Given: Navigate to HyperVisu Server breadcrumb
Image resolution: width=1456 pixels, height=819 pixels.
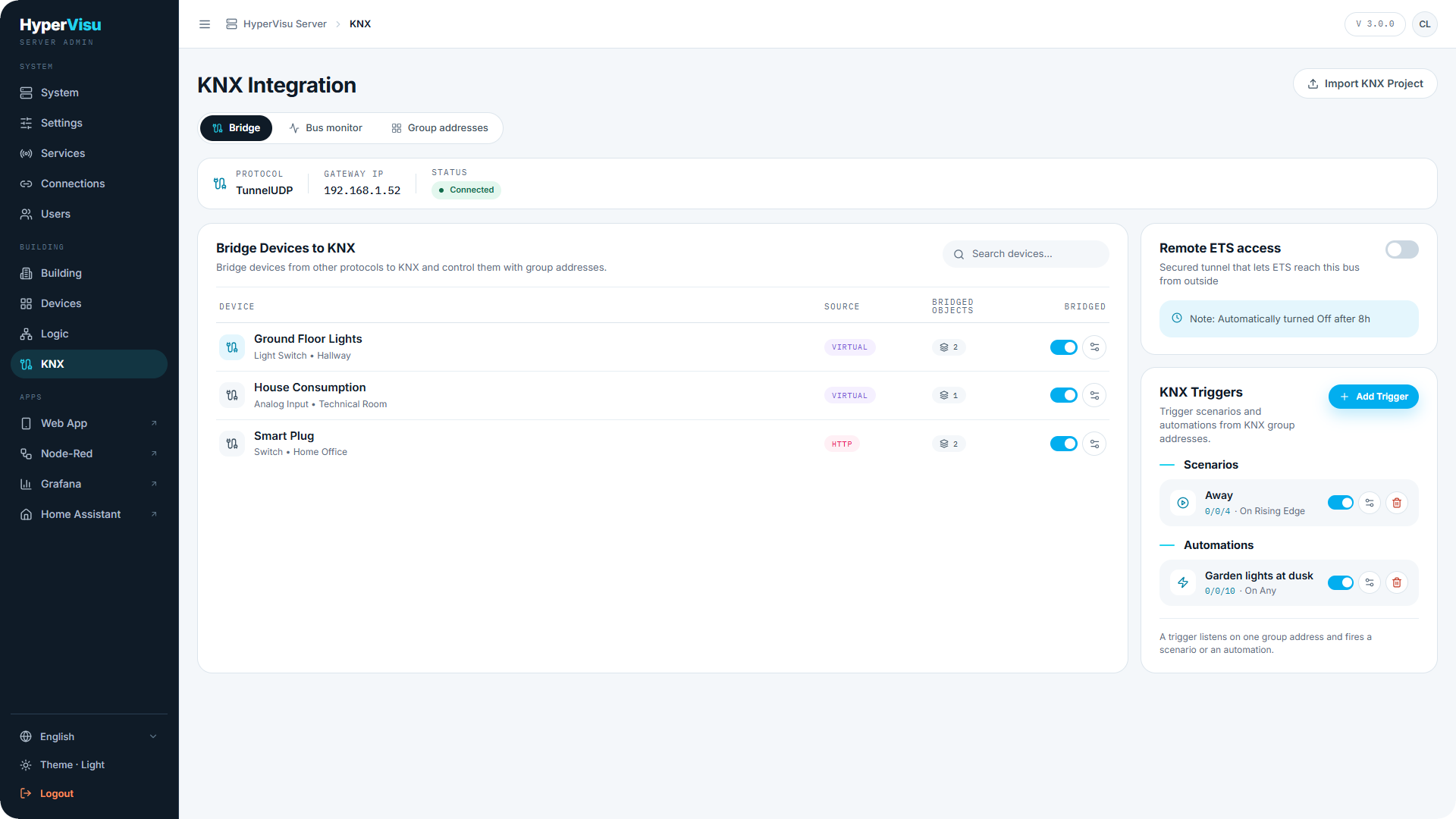Looking at the screenshot, I should click(276, 24).
